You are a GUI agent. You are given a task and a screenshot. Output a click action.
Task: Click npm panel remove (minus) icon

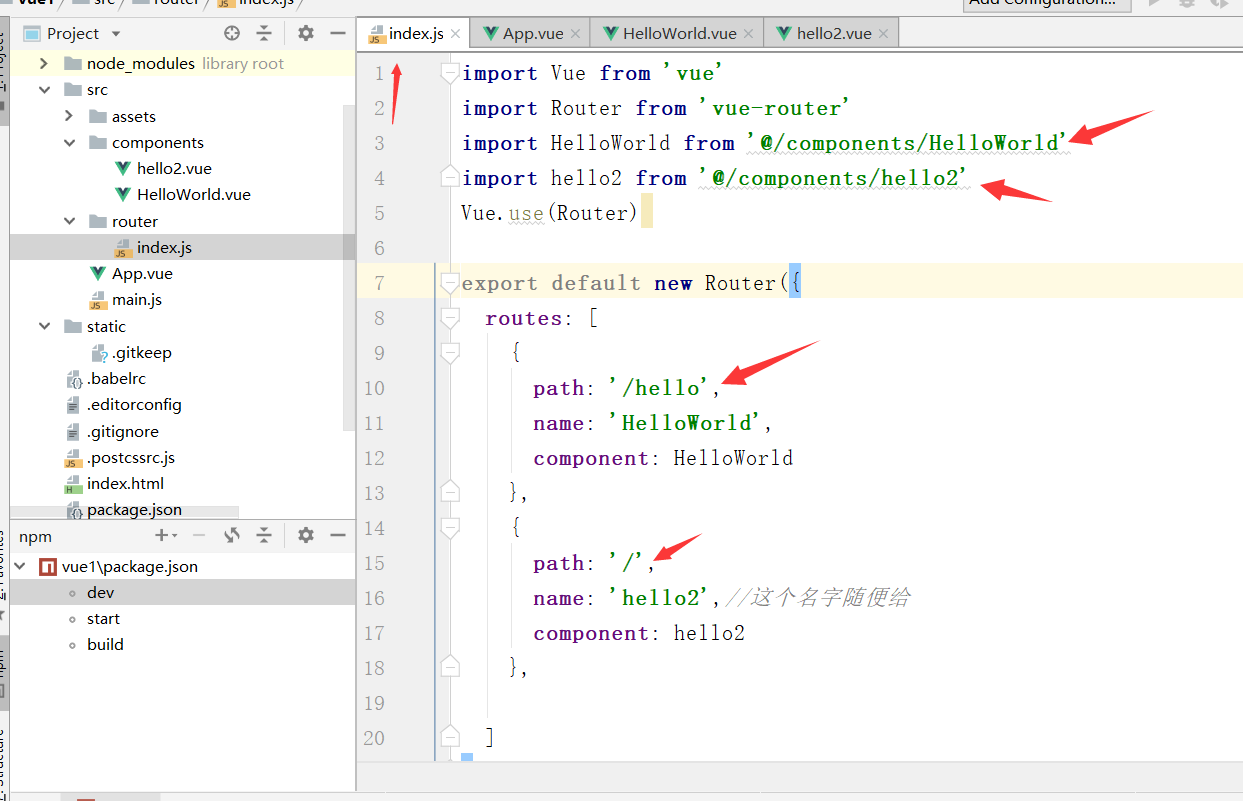coord(198,535)
